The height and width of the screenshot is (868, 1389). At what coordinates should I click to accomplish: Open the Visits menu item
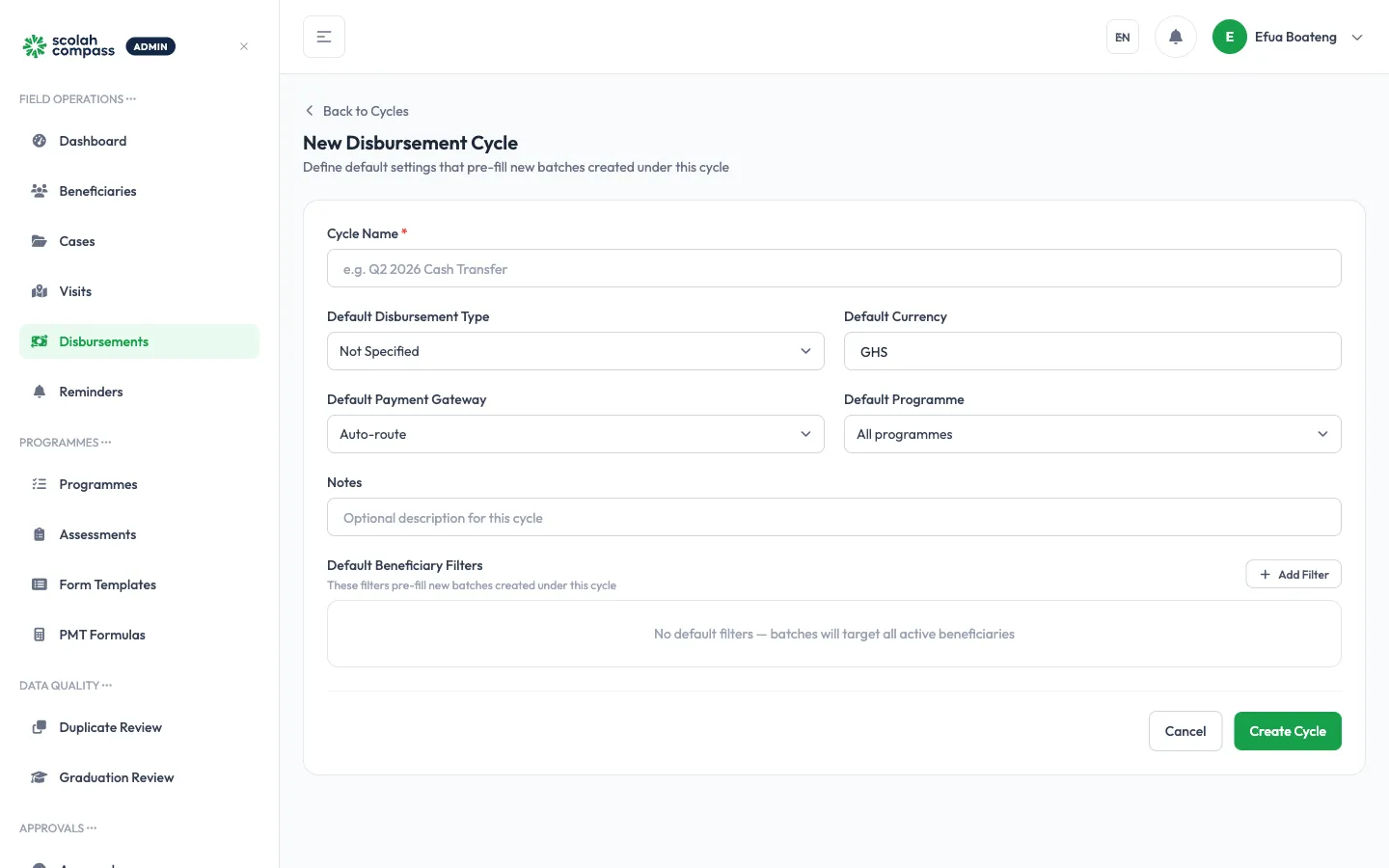tap(139, 291)
